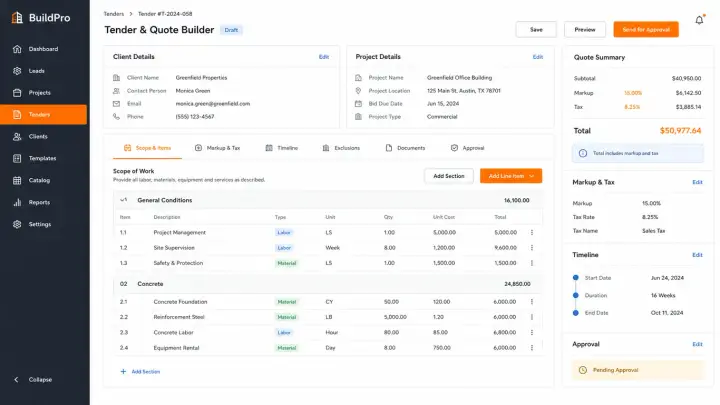Click Tenders breadcrumb link
720x405 pixels.
pyautogui.click(x=114, y=14)
